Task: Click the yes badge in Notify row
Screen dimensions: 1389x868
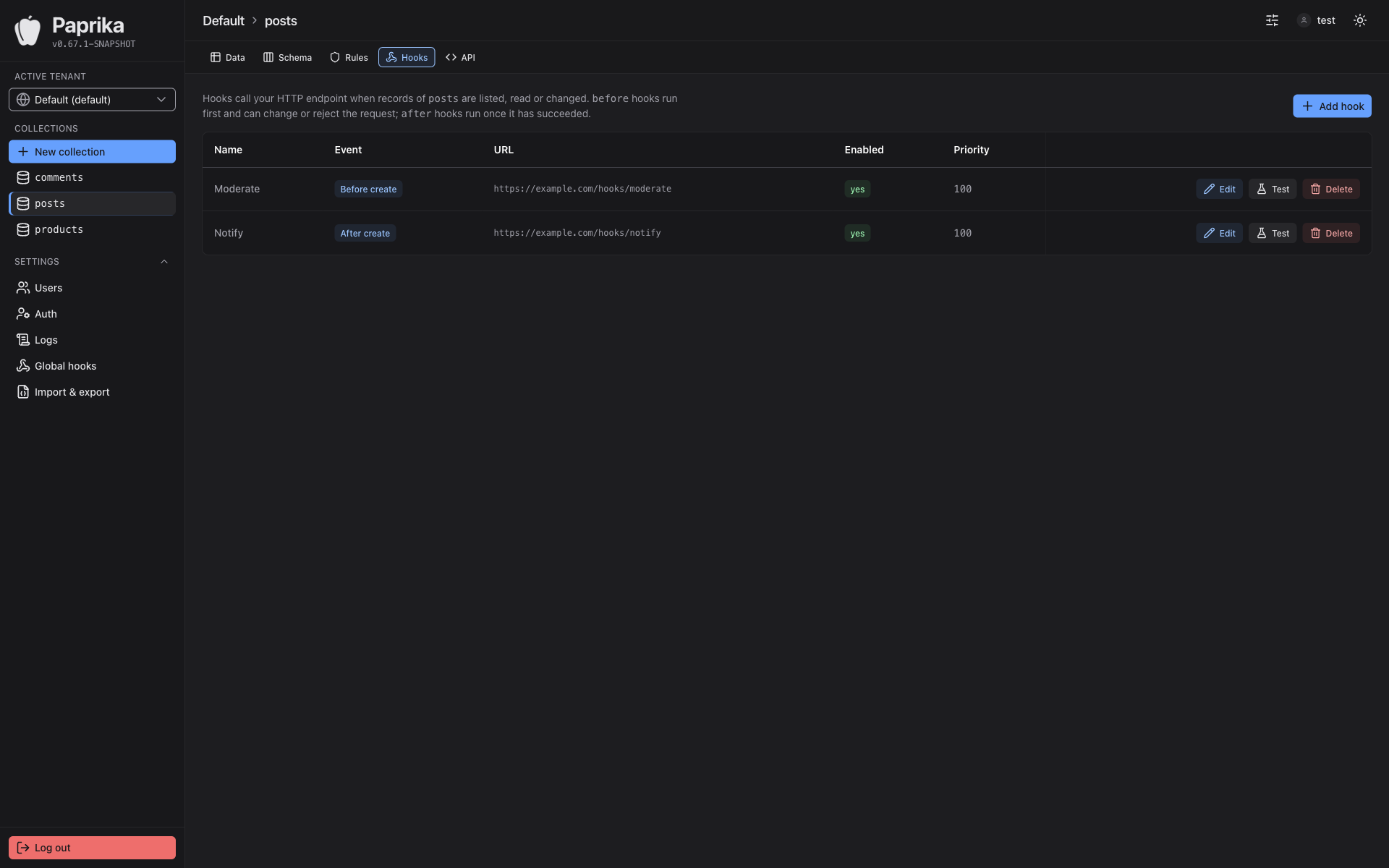Action: 857,233
